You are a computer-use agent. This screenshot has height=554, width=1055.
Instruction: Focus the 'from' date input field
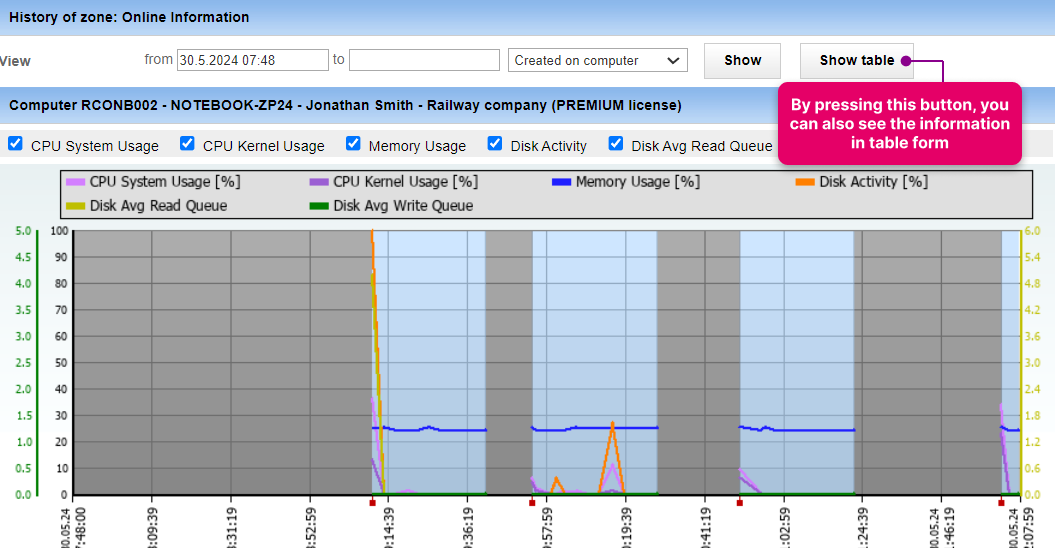tap(252, 60)
